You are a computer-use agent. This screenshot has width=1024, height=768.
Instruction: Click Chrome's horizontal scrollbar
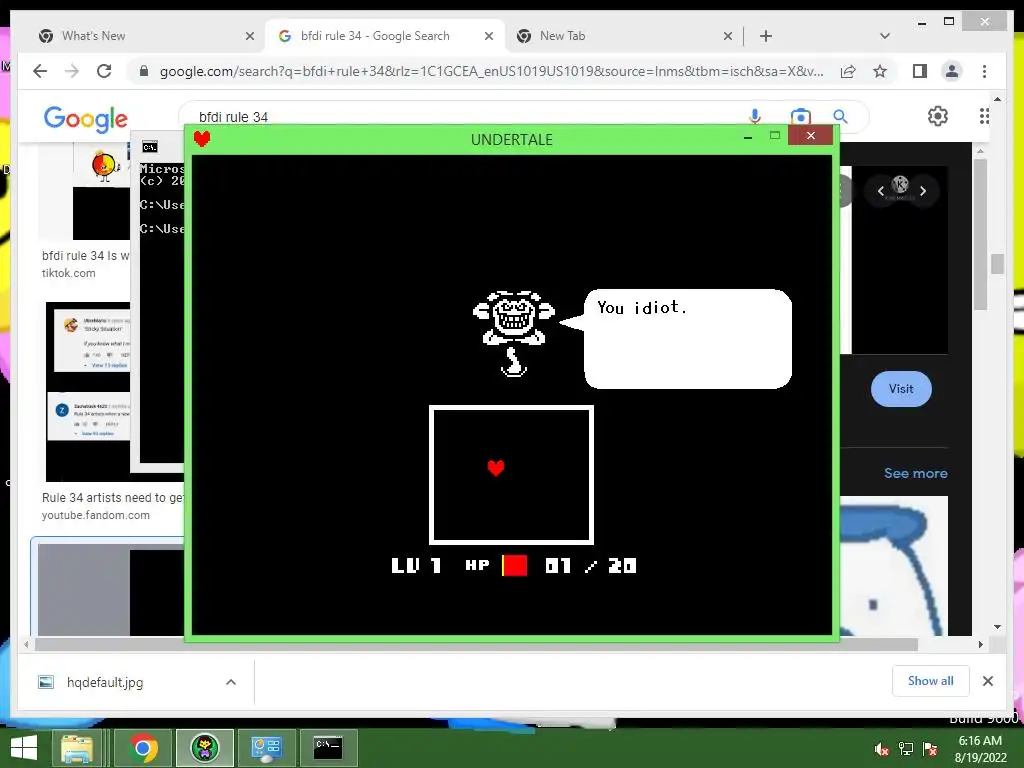pyautogui.click(x=476, y=645)
